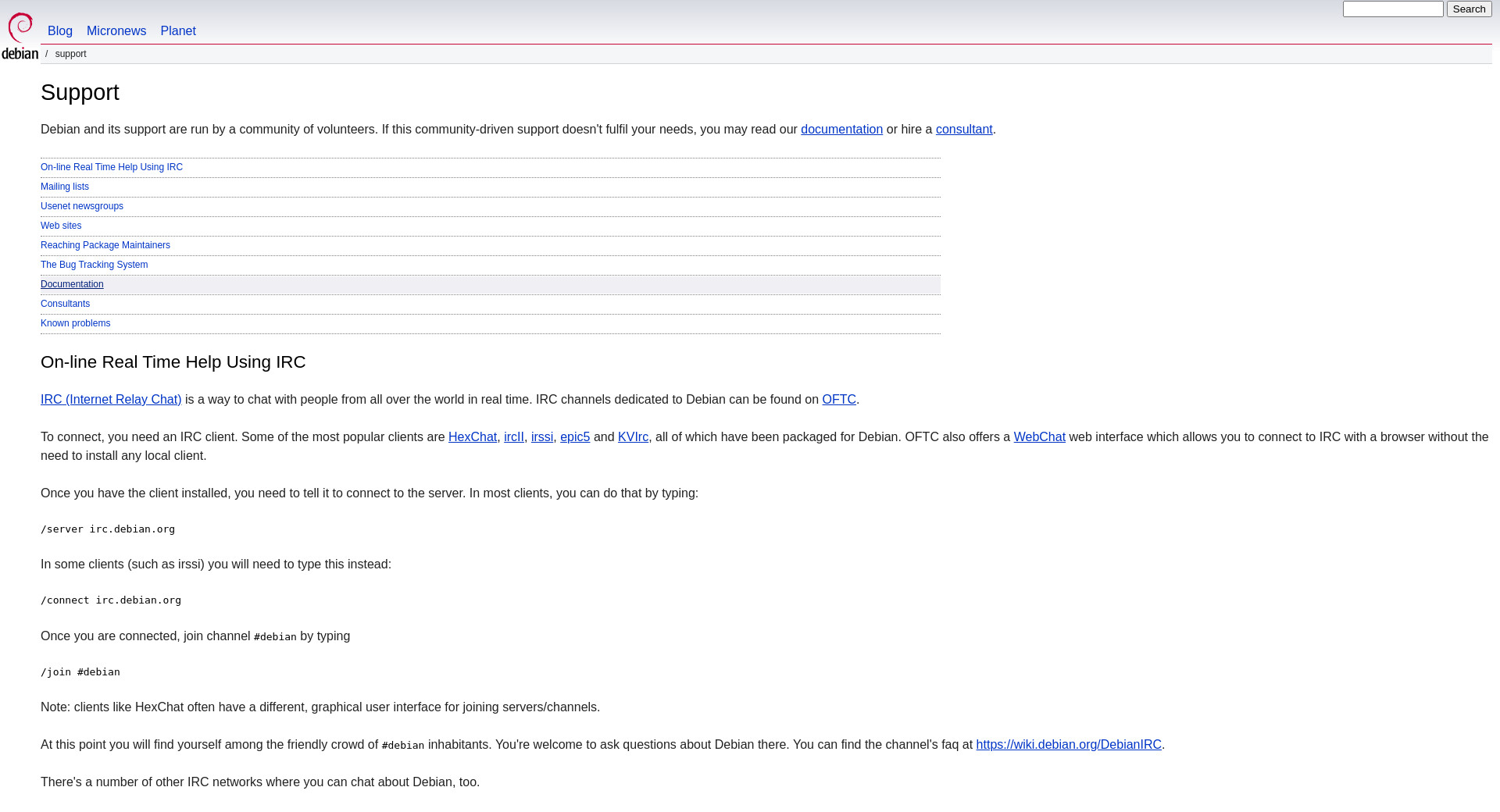Click the irssi client link
Screen dimensions: 1500x812
pos(541,437)
